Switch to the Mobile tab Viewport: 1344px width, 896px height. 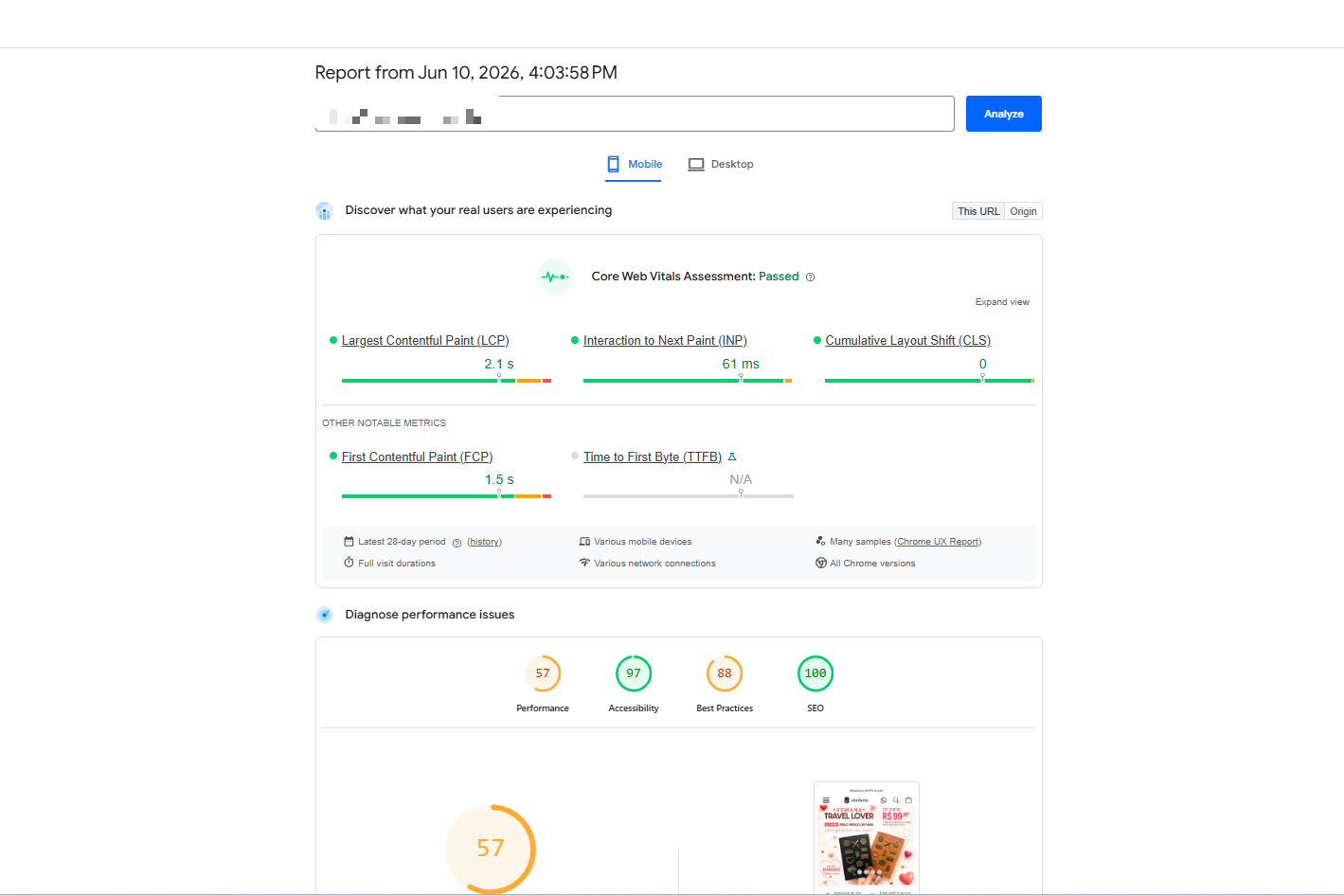635,164
